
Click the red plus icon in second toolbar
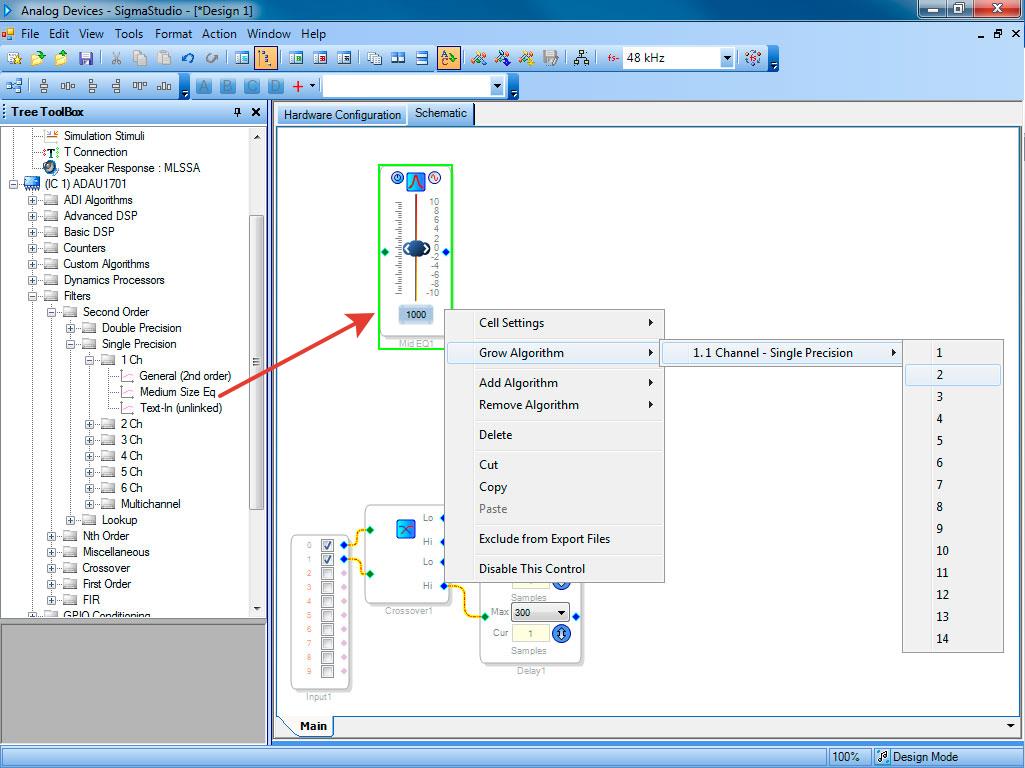[x=297, y=87]
